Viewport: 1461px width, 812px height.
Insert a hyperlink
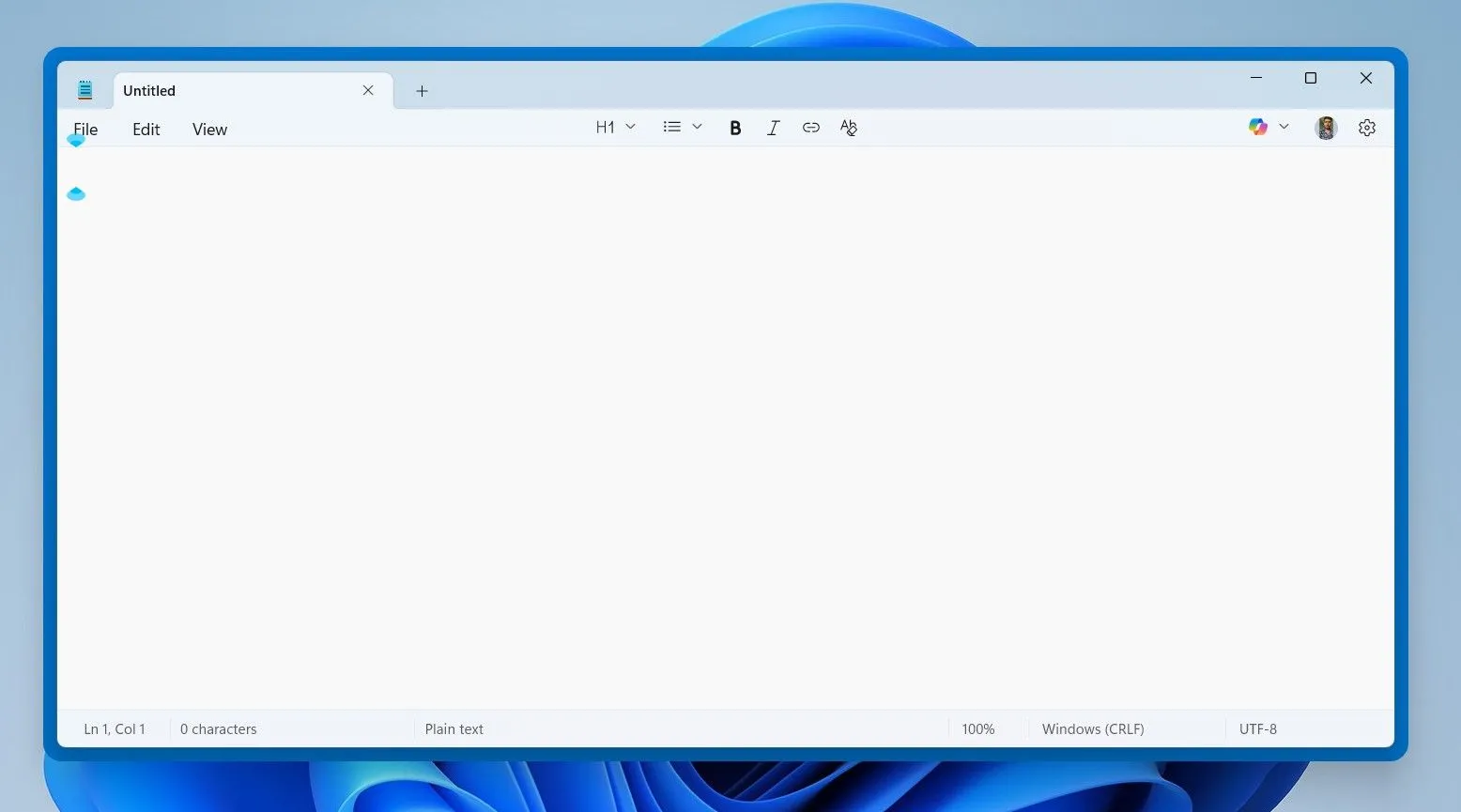coord(810,127)
